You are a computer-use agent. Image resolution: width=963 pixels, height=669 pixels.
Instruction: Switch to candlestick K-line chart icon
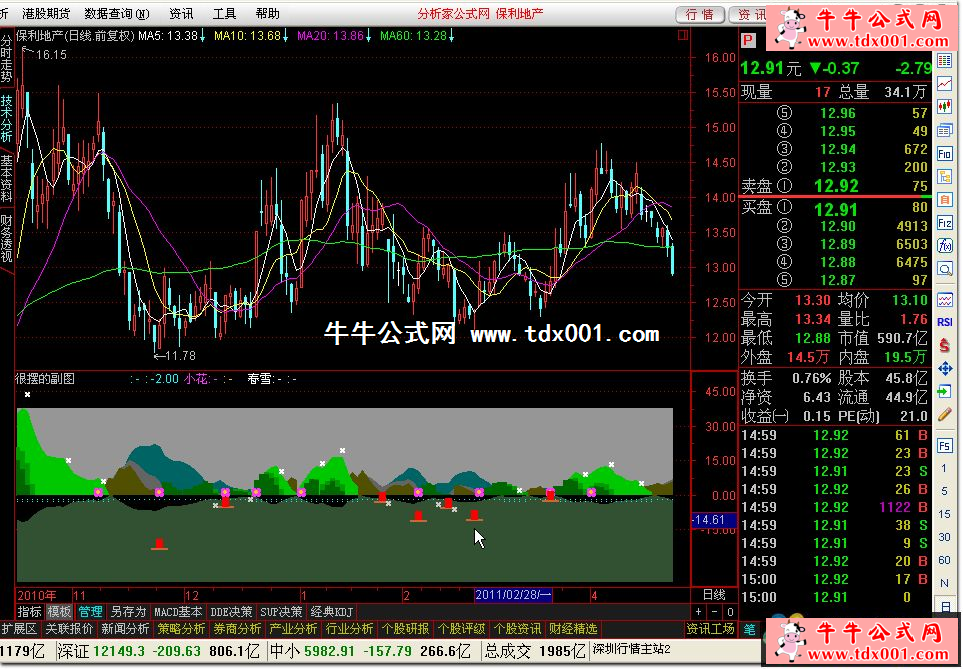pyautogui.click(x=945, y=107)
